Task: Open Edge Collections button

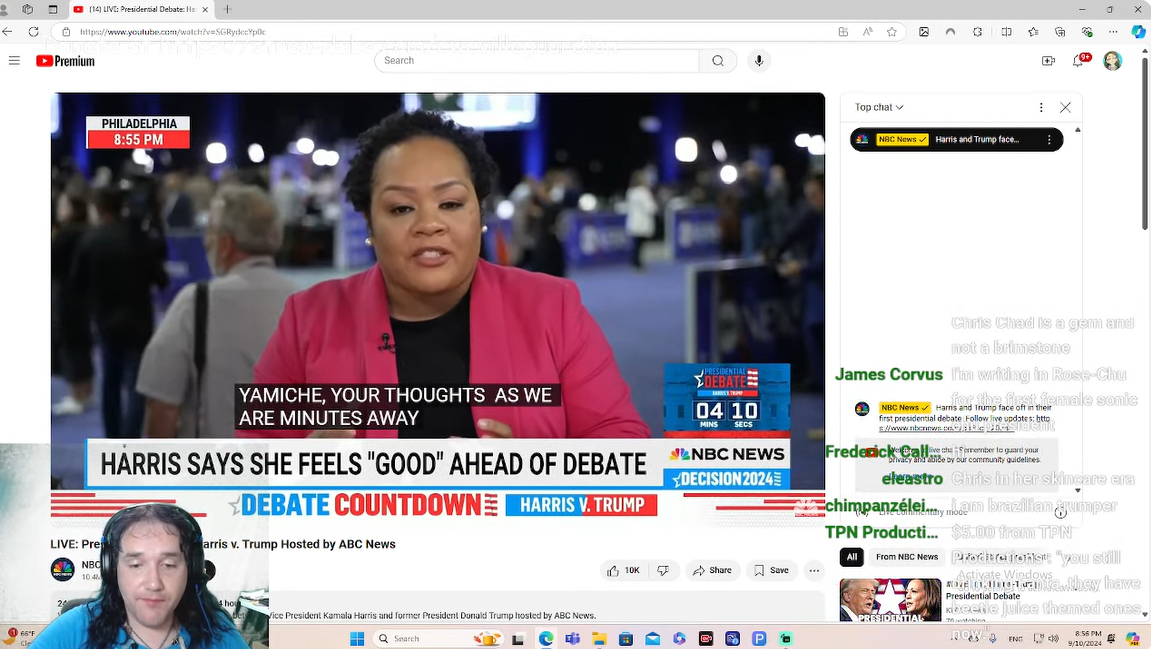Action: click(x=1060, y=32)
